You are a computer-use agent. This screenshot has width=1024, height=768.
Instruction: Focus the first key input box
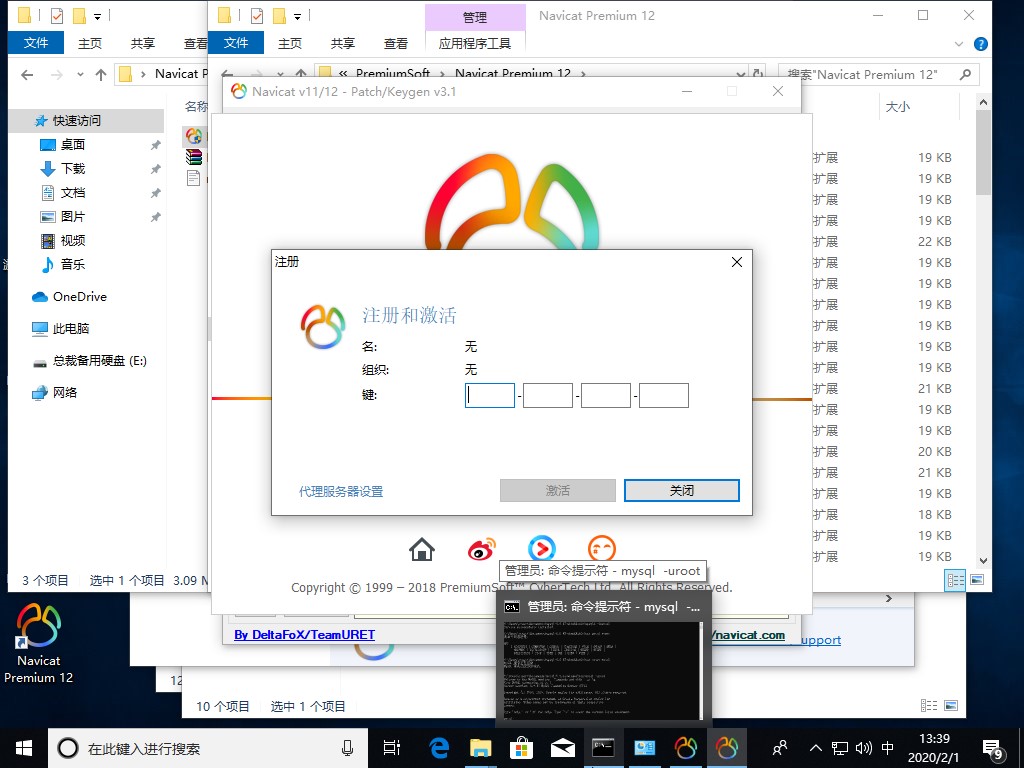coord(490,395)
